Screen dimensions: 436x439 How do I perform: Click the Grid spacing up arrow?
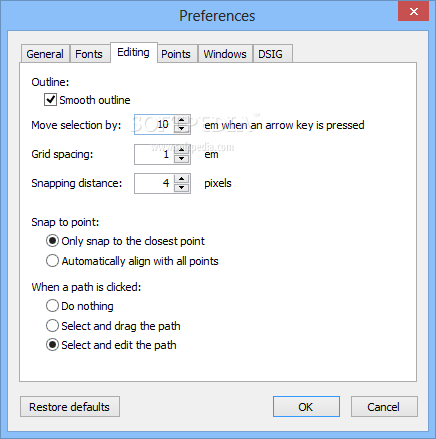pyautogui.click(x=182, y=150)
